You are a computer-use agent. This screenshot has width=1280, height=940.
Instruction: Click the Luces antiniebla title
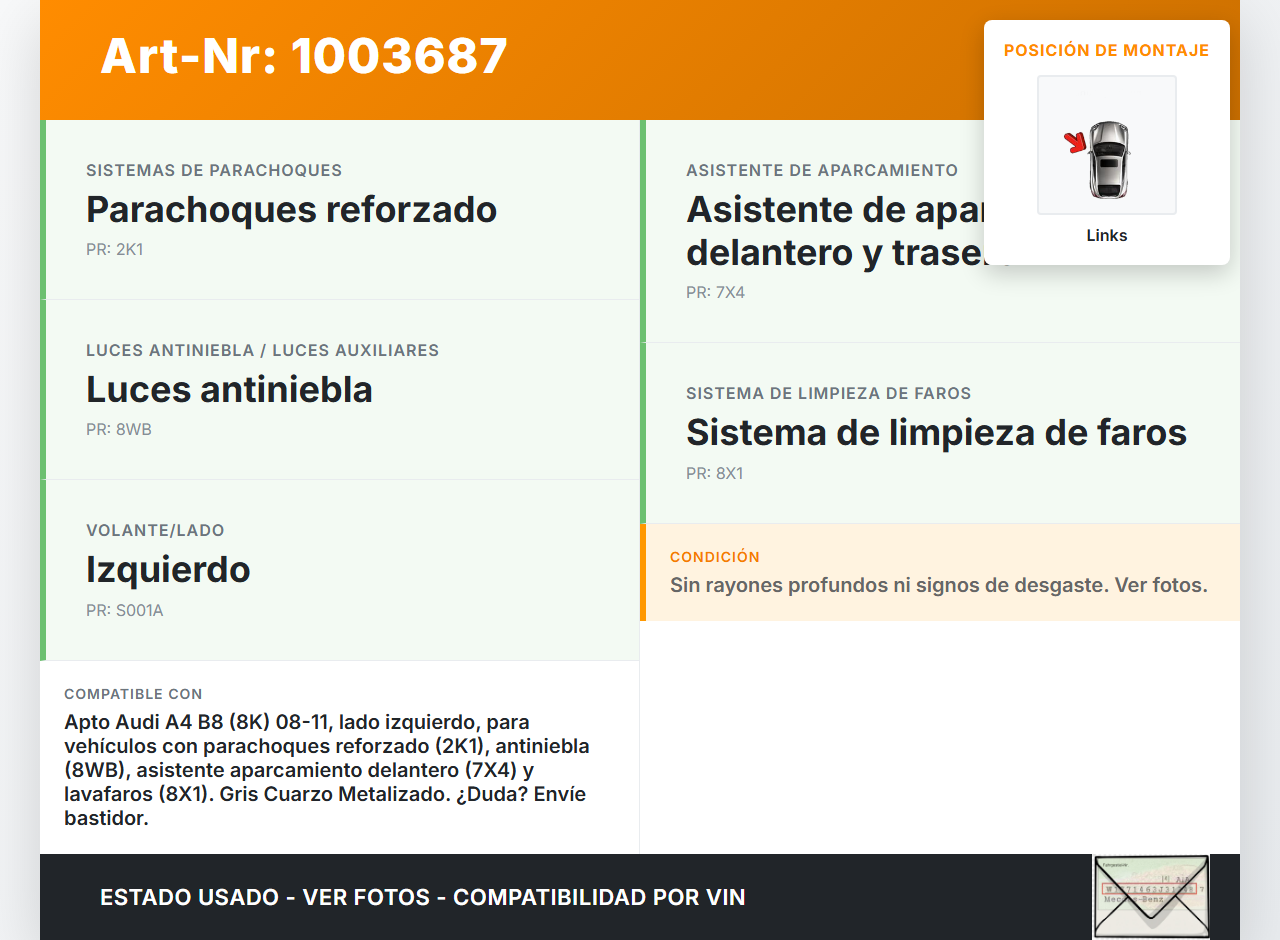[229, 389]
